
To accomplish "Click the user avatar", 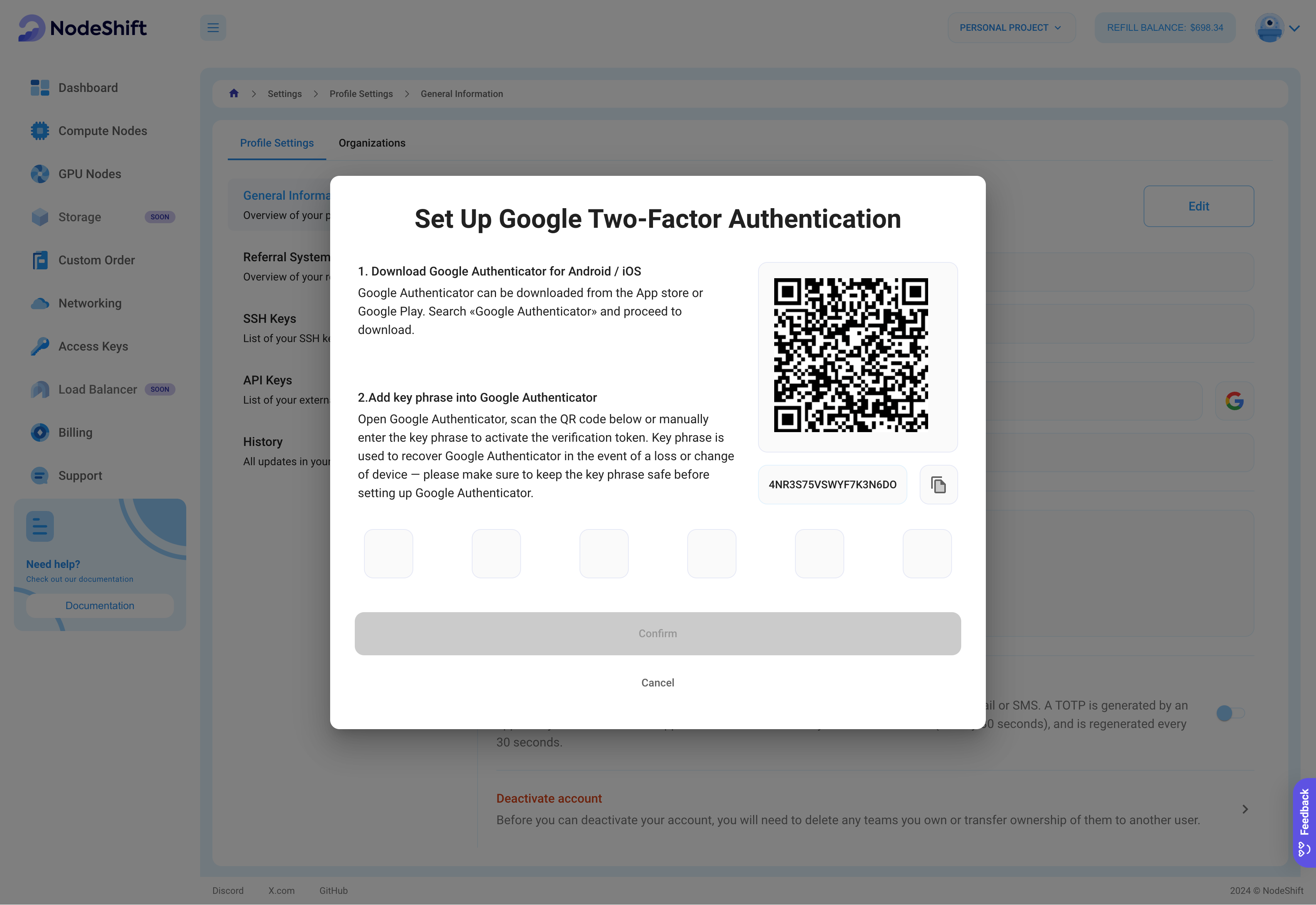I will click(x=1269, y=28).
